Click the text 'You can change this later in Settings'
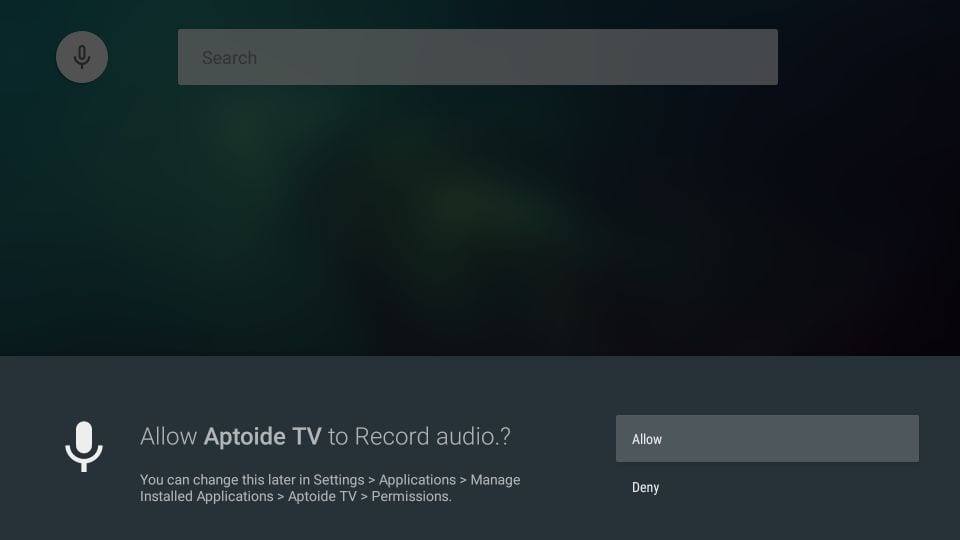Image resolution: width=960 pixels, height=540 pixels. pyautogui.click(x=252, y=479)
